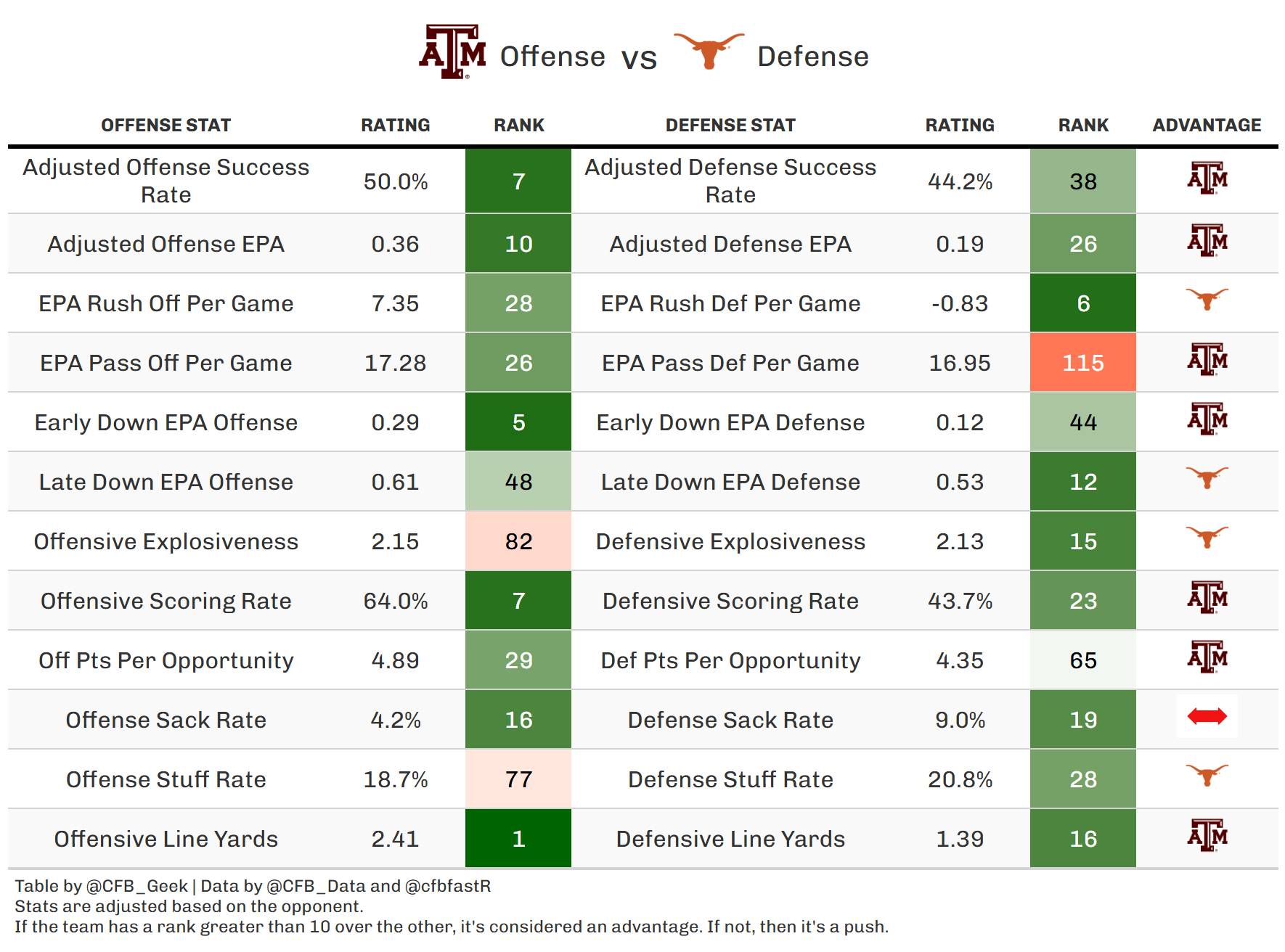
Task: Click the 17.28 EPA Pass Off rating
Action: (x=395, y=363)
